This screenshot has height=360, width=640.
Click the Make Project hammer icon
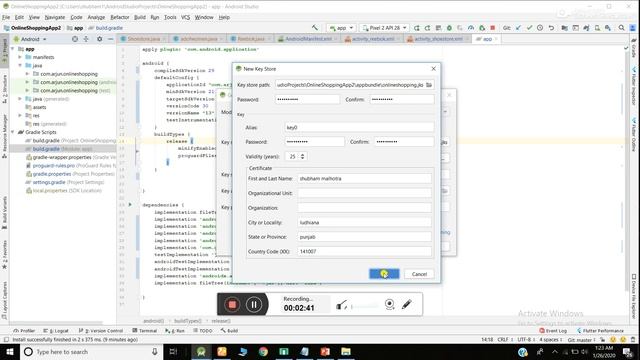click(315, 28)
